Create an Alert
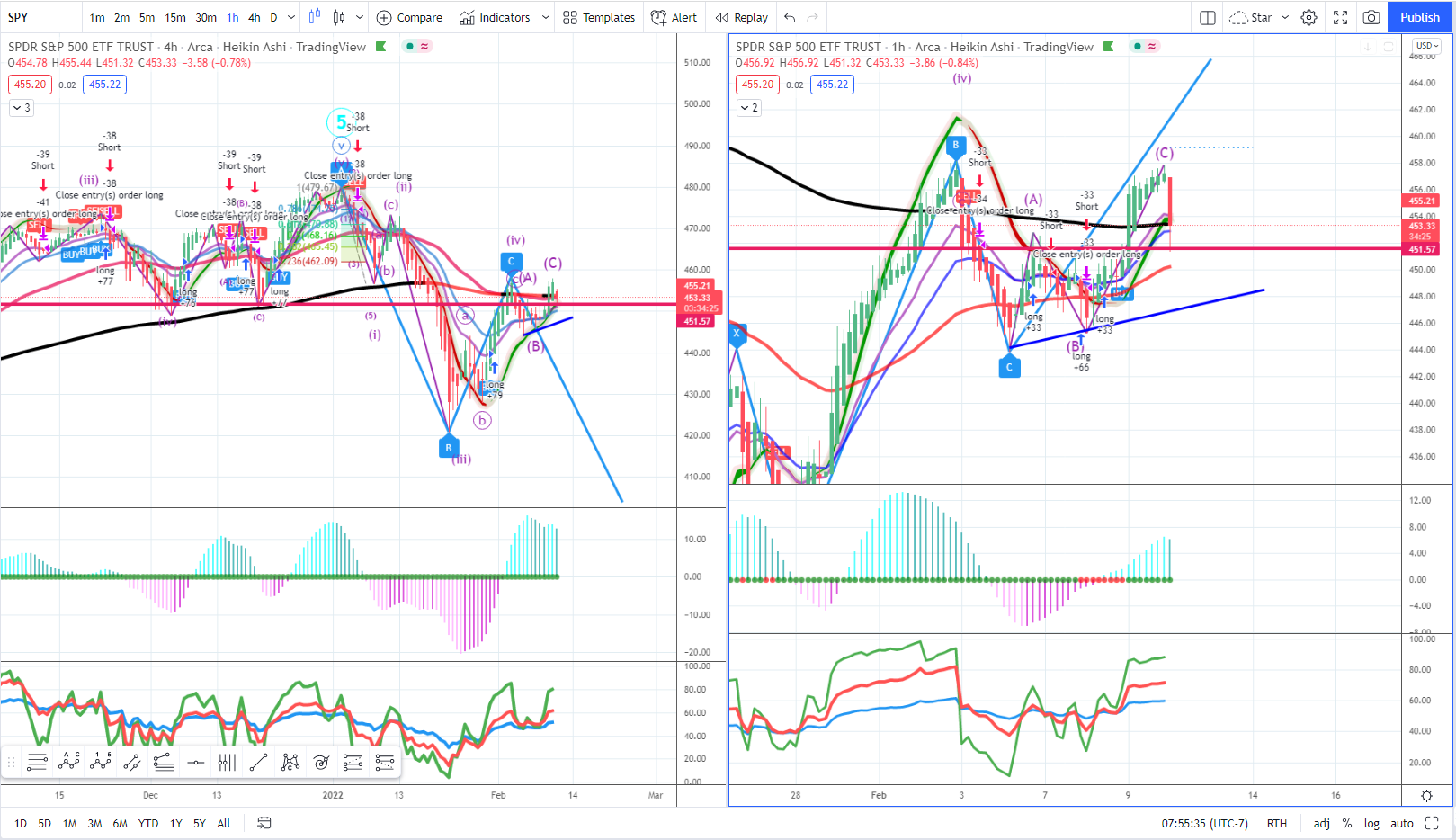Screen dimensions: 1456x840 [674, 17]
